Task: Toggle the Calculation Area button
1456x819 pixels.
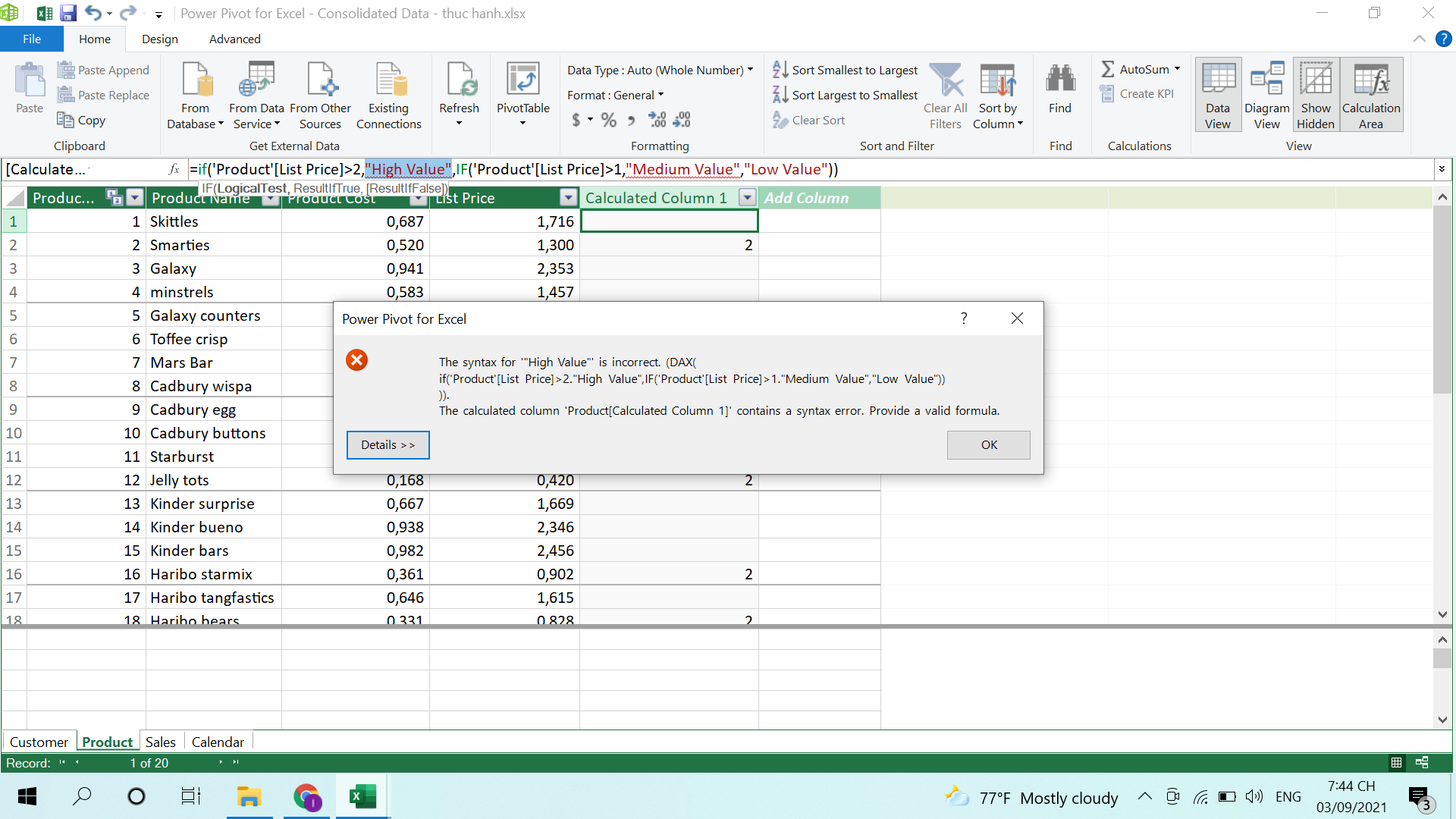Action: pos(1370,96)
